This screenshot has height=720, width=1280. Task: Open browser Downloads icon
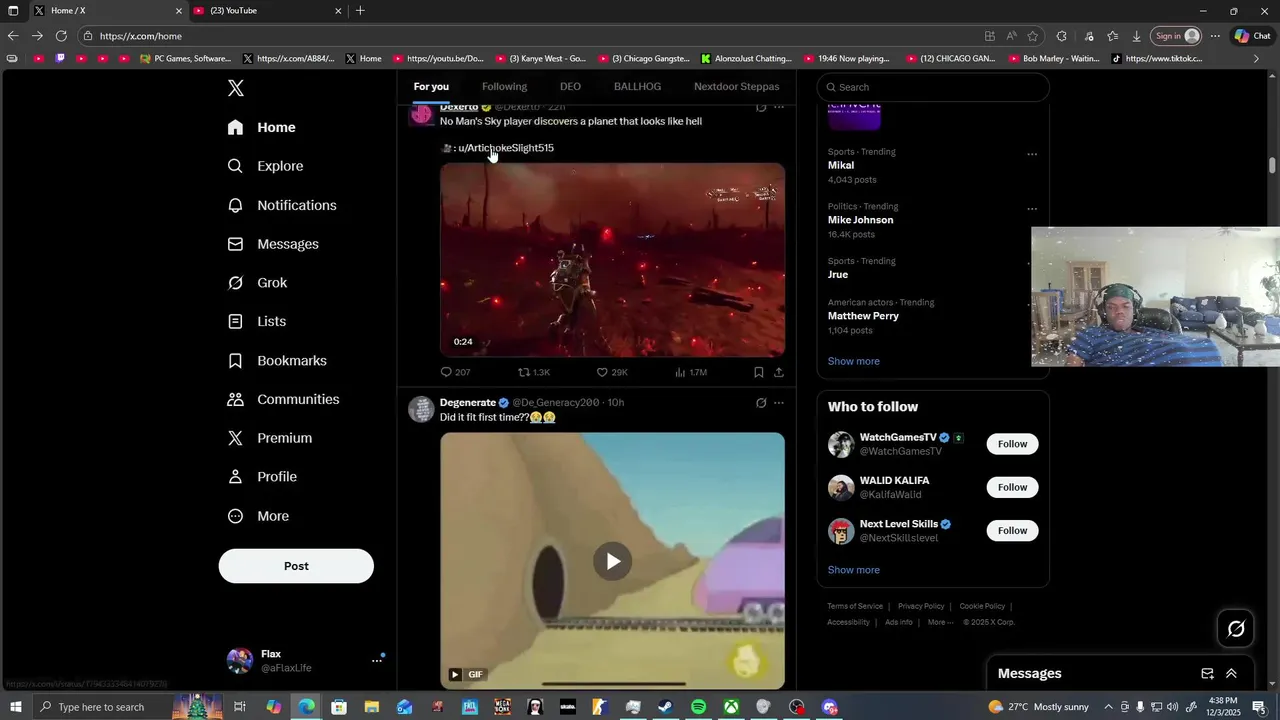click(x=1136, y=36)
